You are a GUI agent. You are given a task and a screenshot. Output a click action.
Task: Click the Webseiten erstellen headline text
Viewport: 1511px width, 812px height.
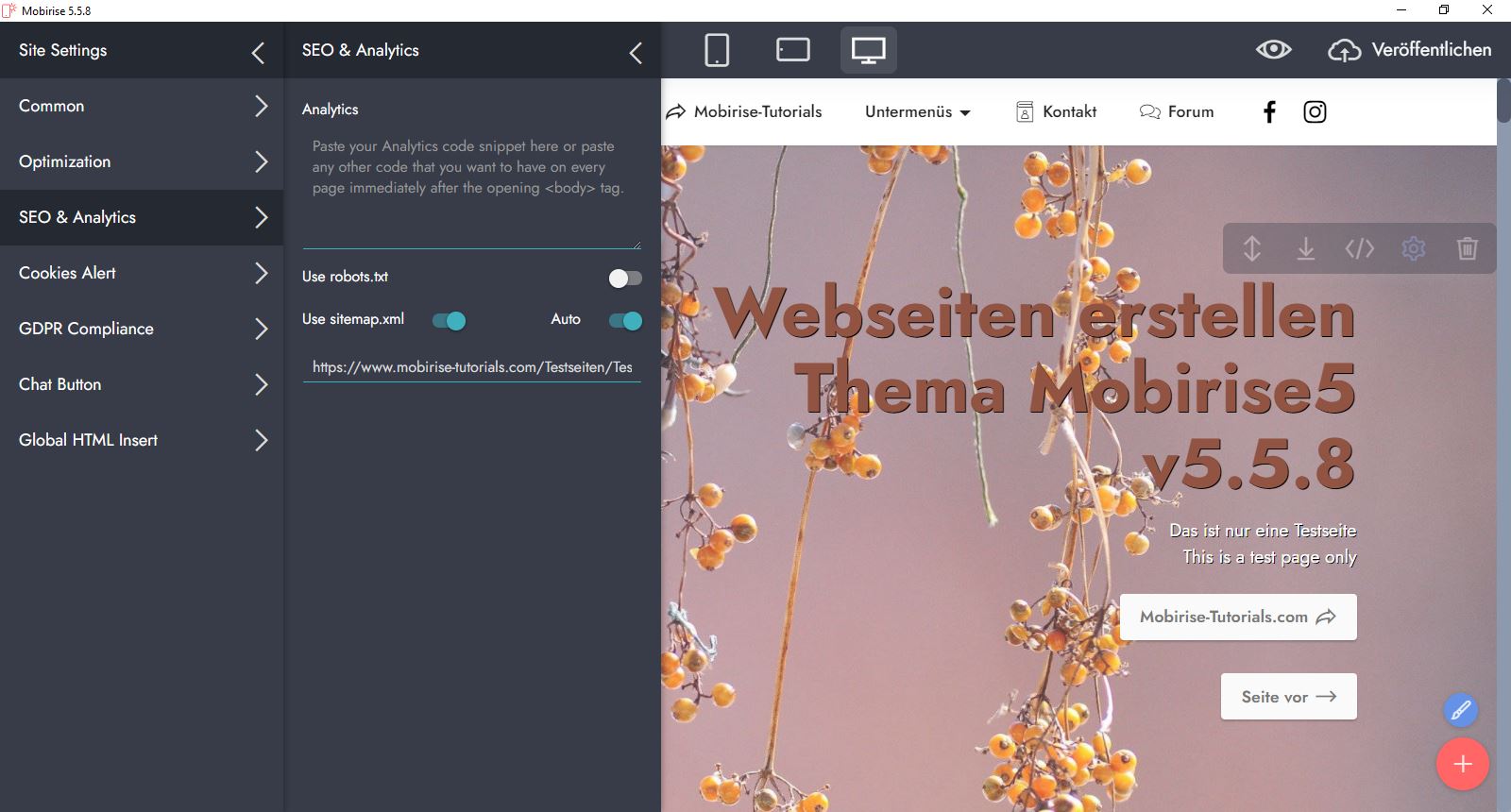1035,313
